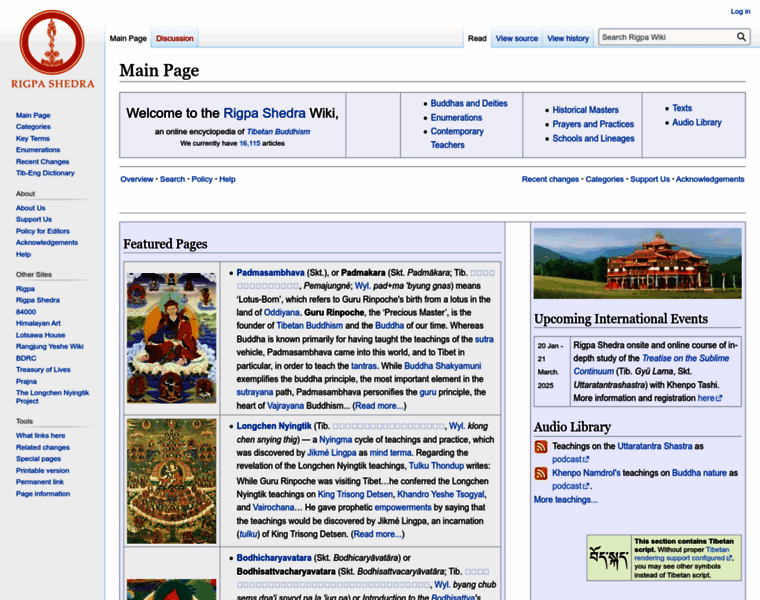Open the external link icon after 'here'
This screenshot has height=600, width=760.
pyautogui.click(x=719, y=398)
